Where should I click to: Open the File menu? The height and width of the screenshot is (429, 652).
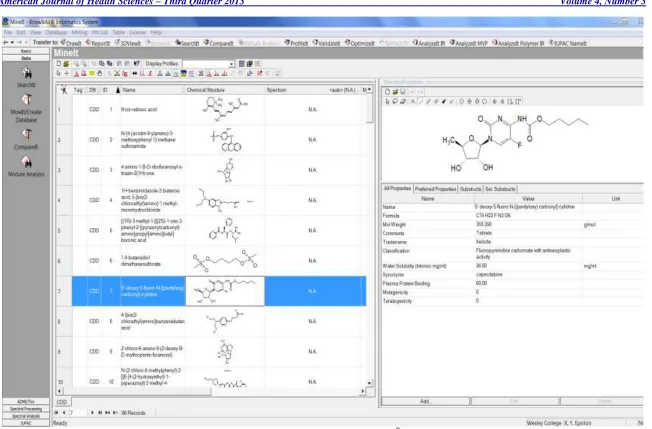[x=8, y=32]
